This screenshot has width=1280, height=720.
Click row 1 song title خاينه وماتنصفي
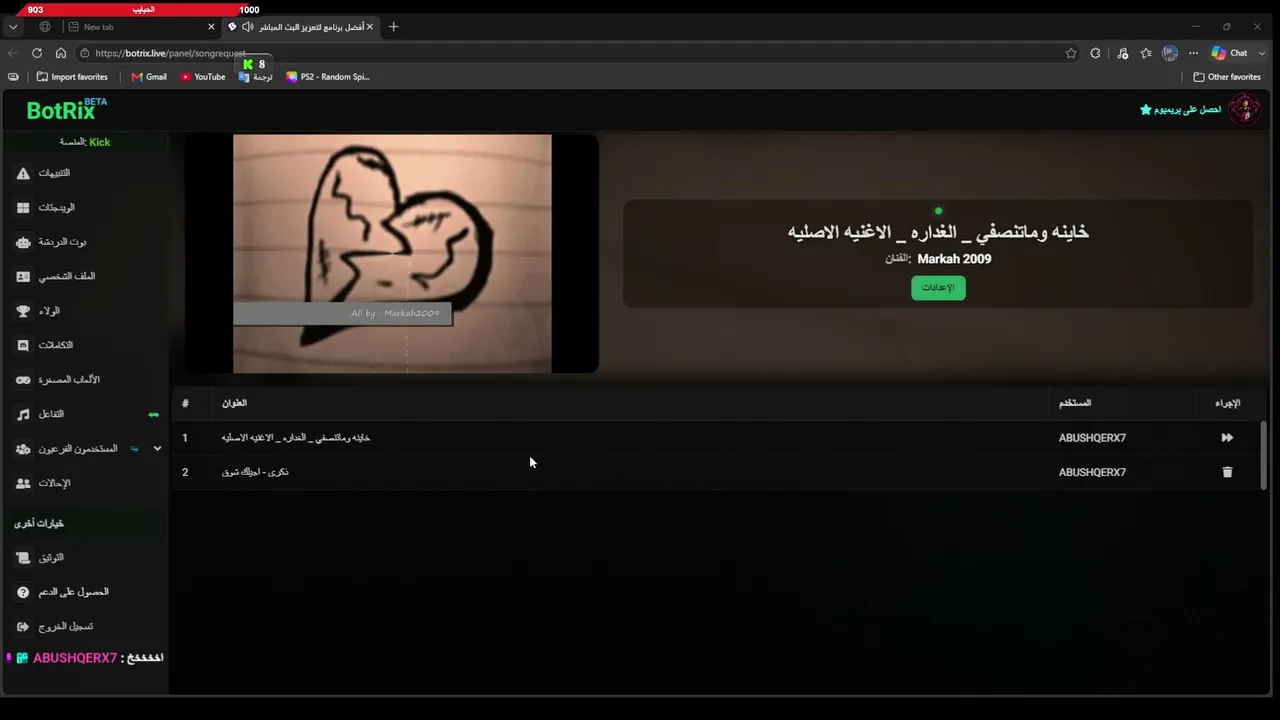296,438
